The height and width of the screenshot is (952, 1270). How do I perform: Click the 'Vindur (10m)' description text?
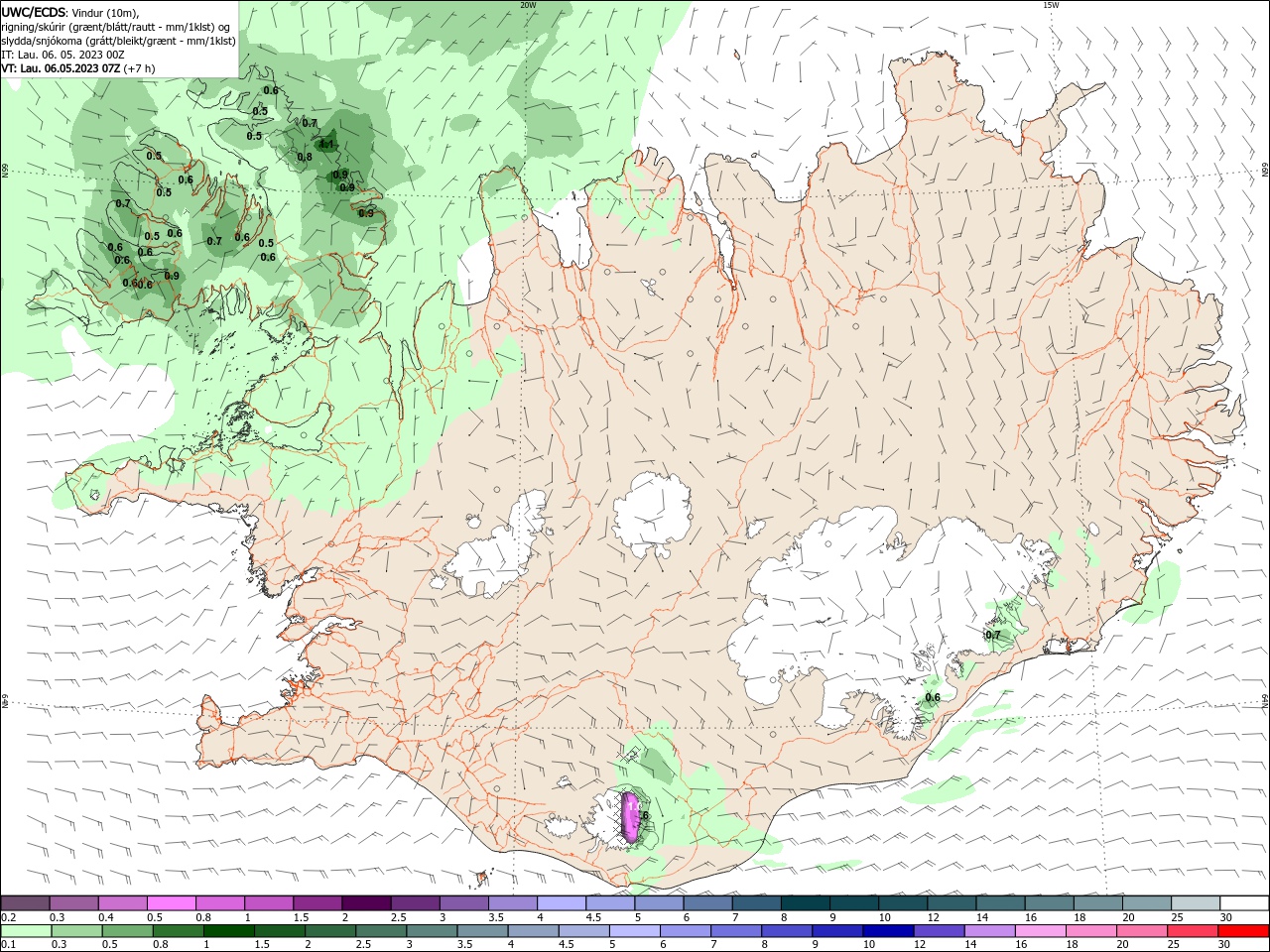[x=106, y=12]
